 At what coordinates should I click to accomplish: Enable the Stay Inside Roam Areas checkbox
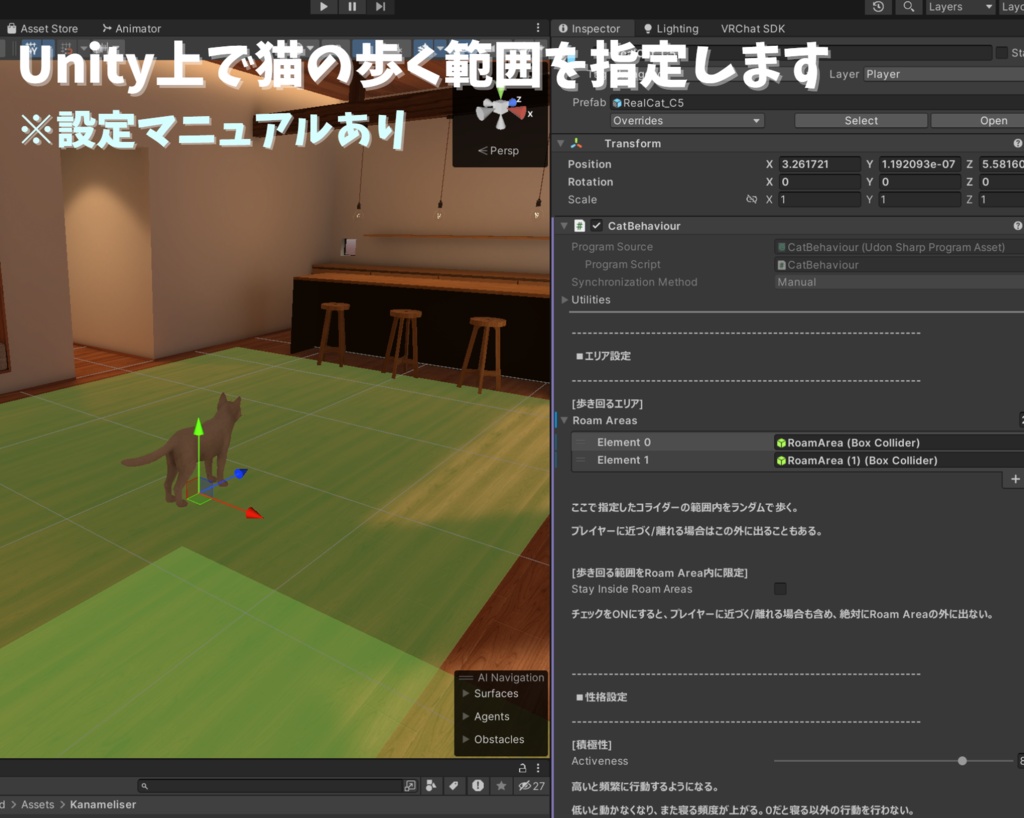pyautogui.click(x=780, y=589)
